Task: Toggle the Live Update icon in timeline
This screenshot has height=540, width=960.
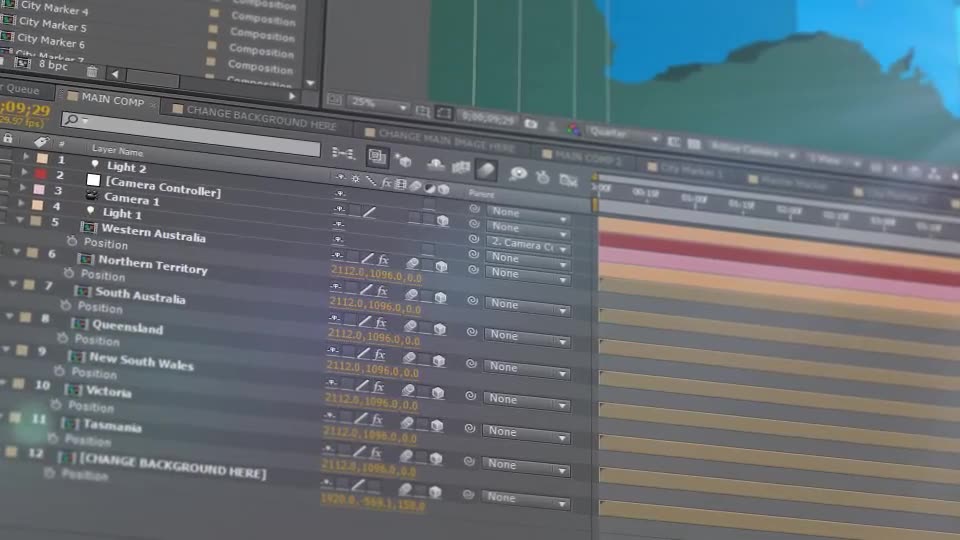Action: (376, 157)
